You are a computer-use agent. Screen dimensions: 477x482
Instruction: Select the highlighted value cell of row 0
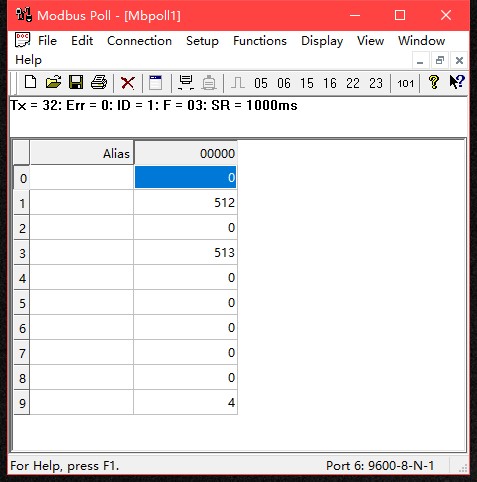[186, 177]
